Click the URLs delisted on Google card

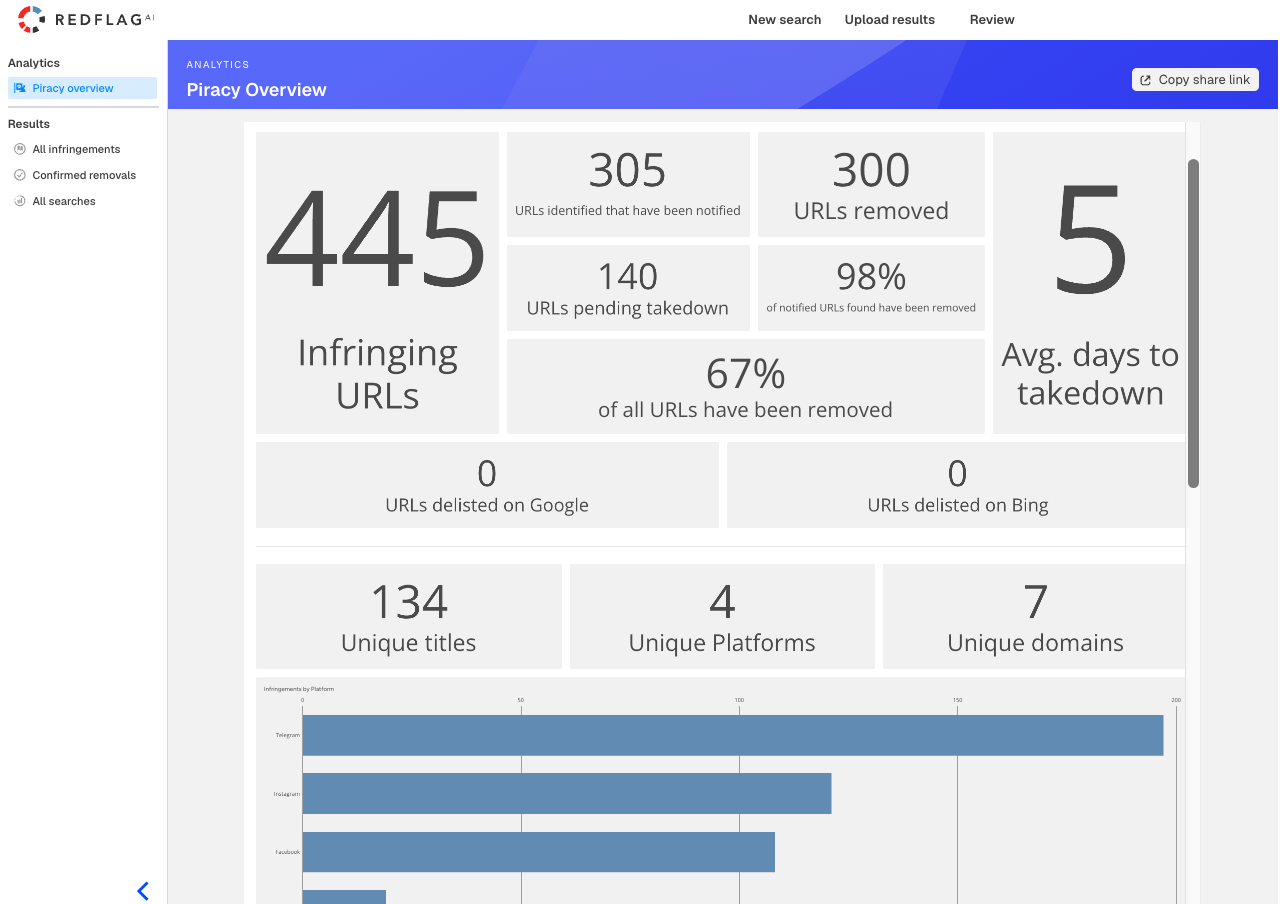tap(487, 485)
